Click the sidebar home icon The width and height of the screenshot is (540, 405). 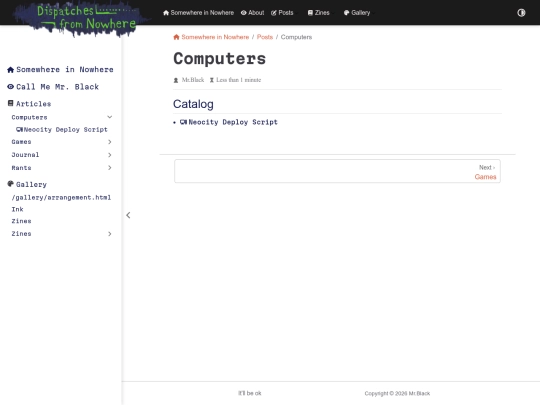(10, 70)
